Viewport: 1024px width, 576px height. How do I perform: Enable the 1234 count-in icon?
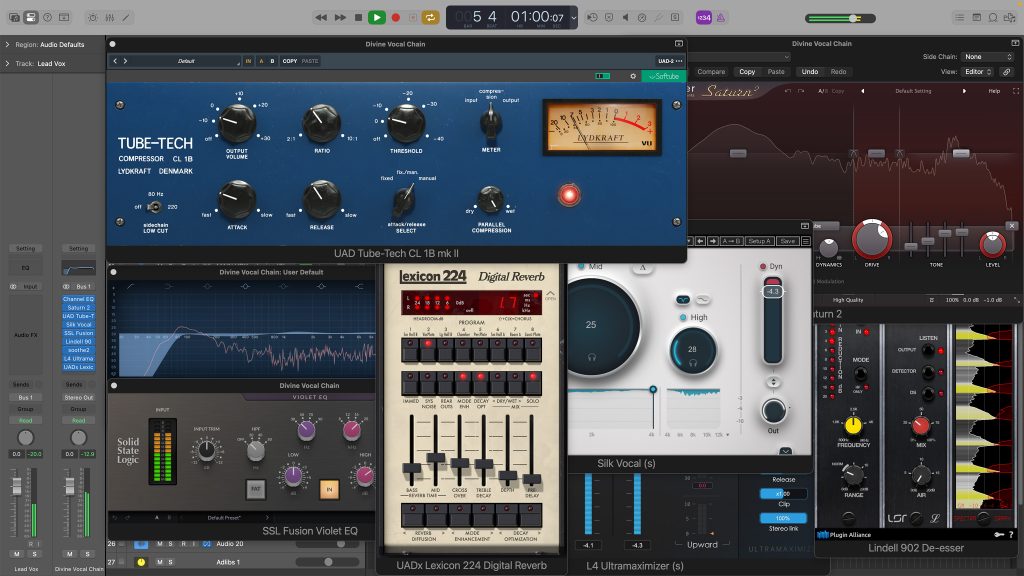coord(704,17)
